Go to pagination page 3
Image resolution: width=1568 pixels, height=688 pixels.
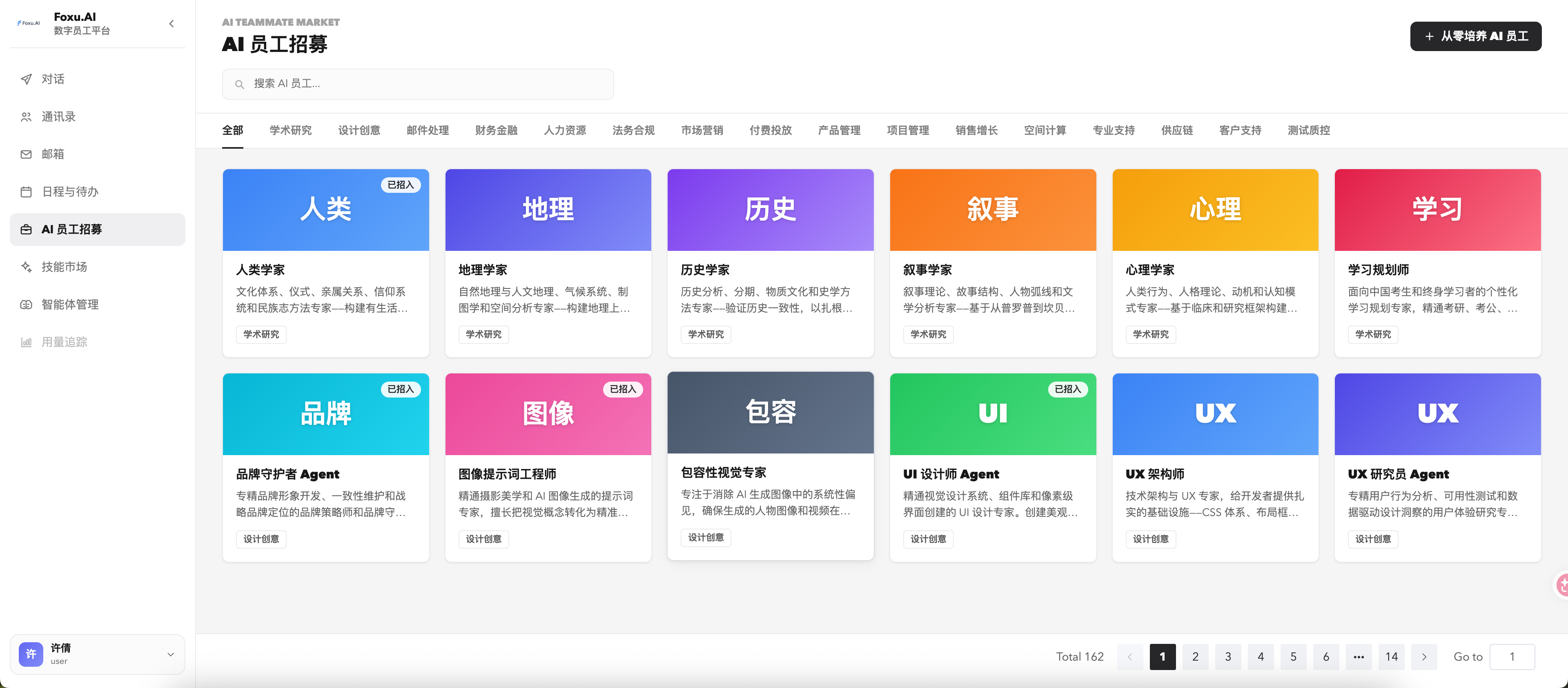pyautogui.click(x=1228, y=657)
